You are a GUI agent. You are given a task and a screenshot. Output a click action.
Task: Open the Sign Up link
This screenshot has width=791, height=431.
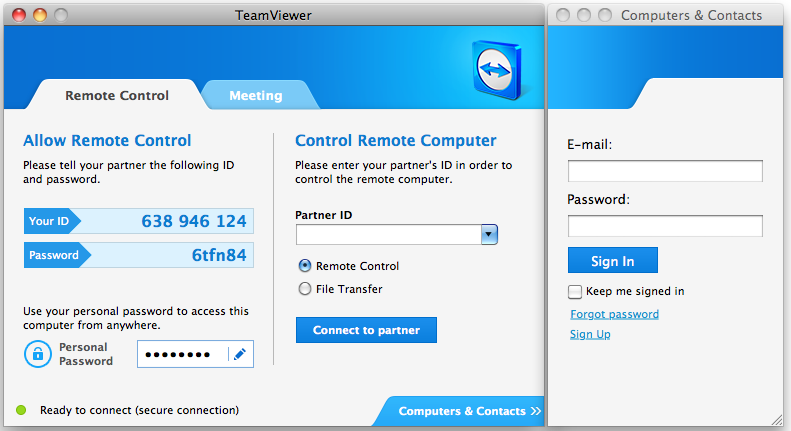coord(590,334)
